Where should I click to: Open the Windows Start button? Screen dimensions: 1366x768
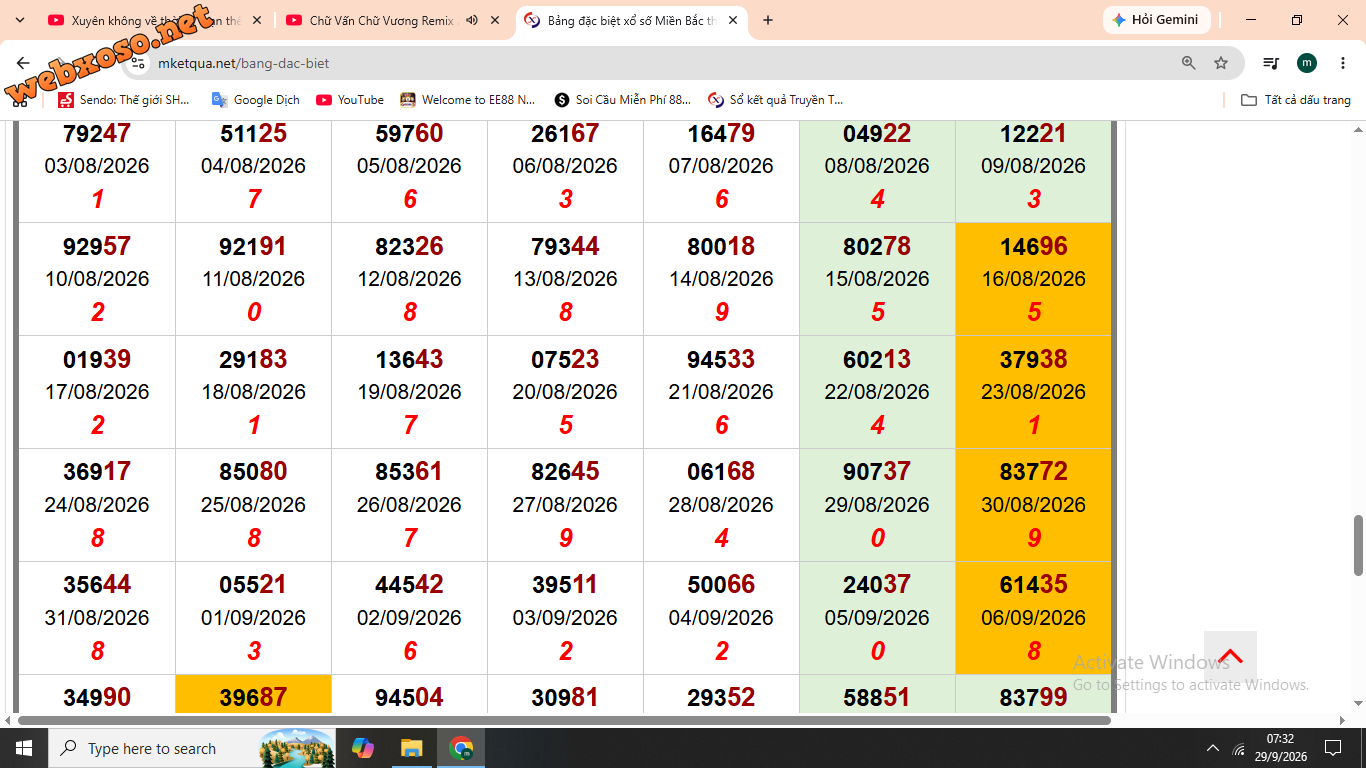click(x=23, y=748)
